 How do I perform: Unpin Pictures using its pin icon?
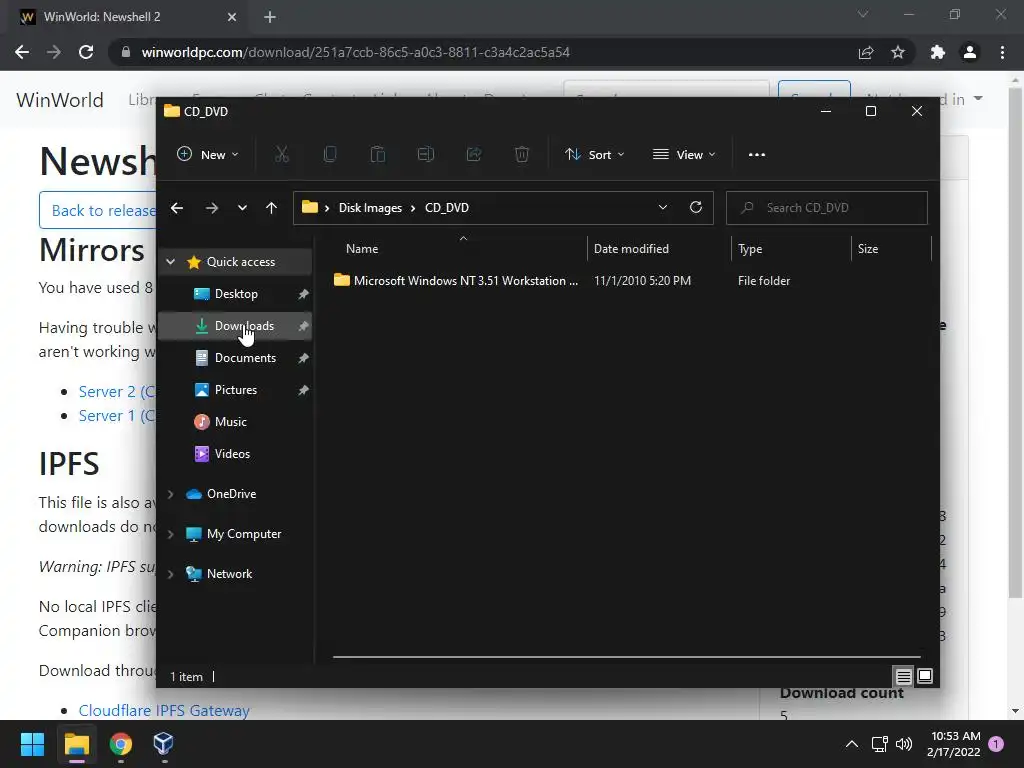tap(303, 391)
